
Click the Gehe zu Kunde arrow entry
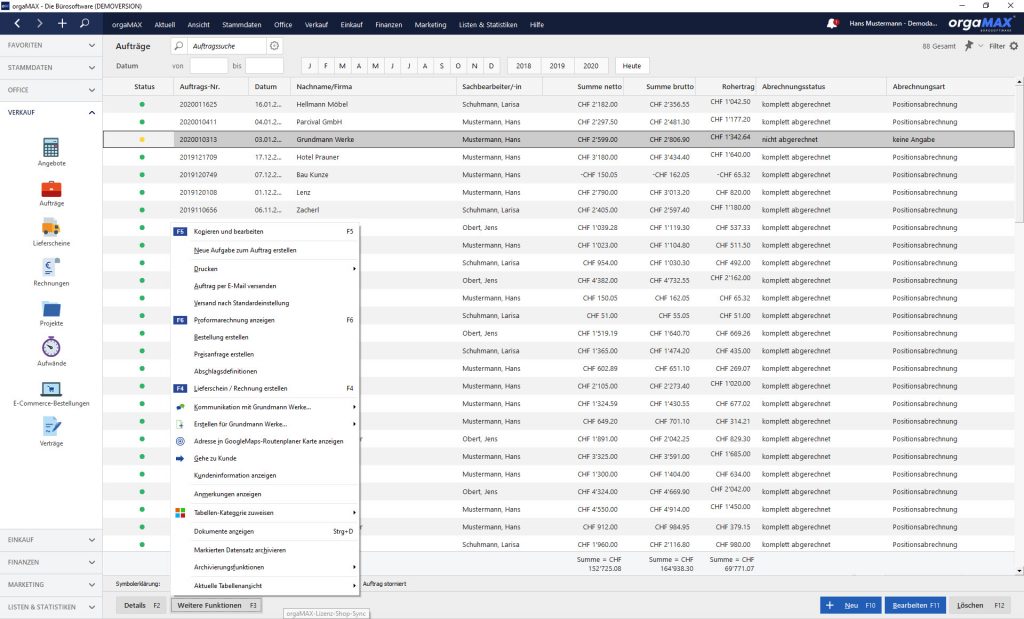pyautogui.click(x=264, y=458)
